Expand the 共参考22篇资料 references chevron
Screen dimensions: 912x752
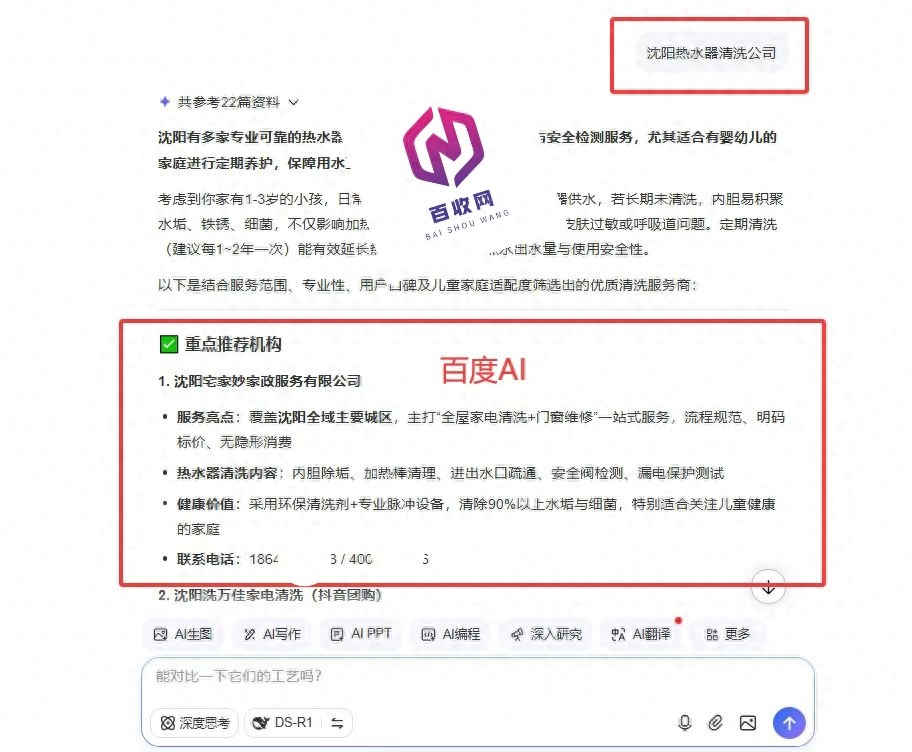[x=294, y=102]
